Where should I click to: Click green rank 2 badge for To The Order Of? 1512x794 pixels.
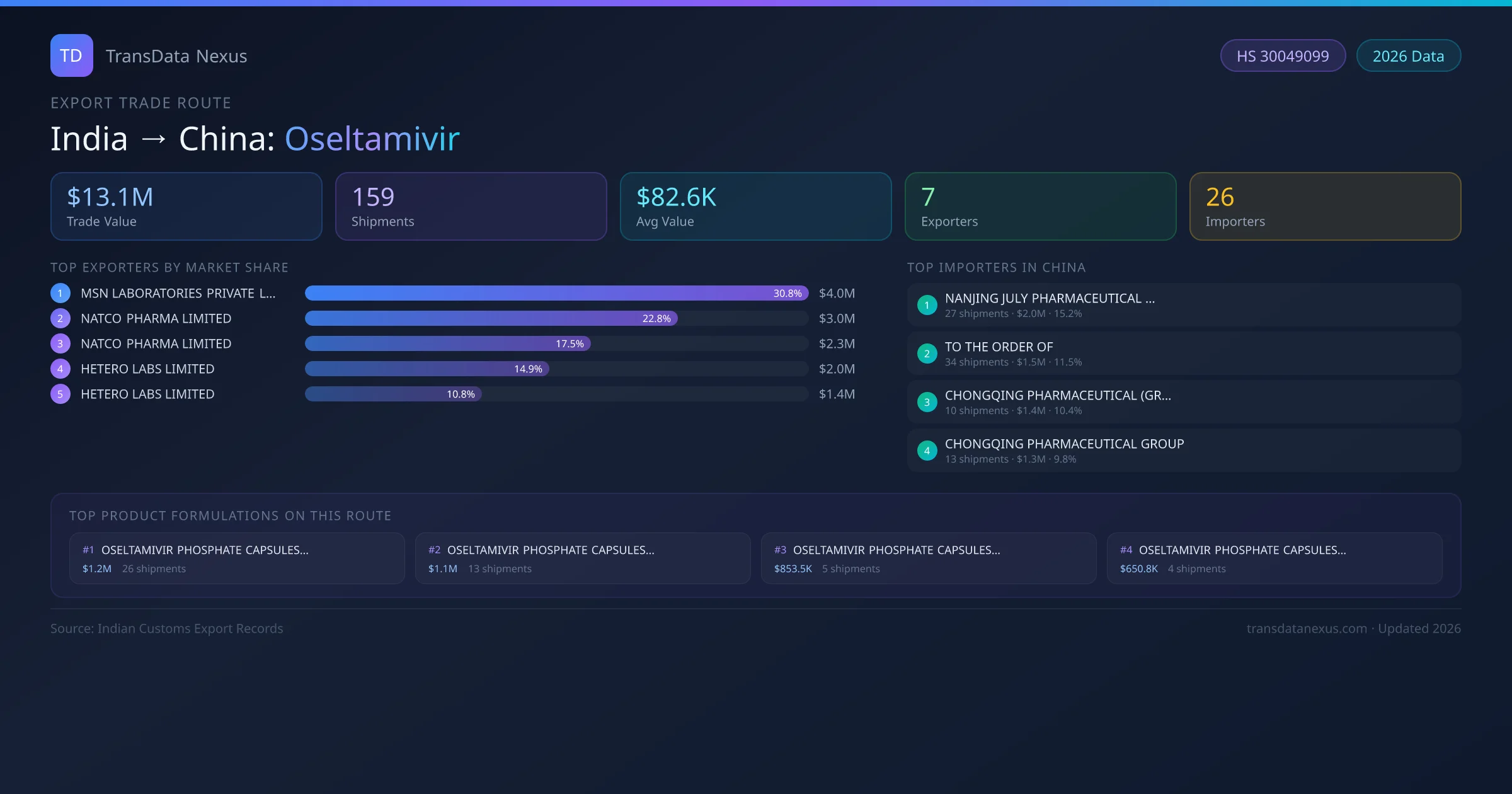pos(927,354)
